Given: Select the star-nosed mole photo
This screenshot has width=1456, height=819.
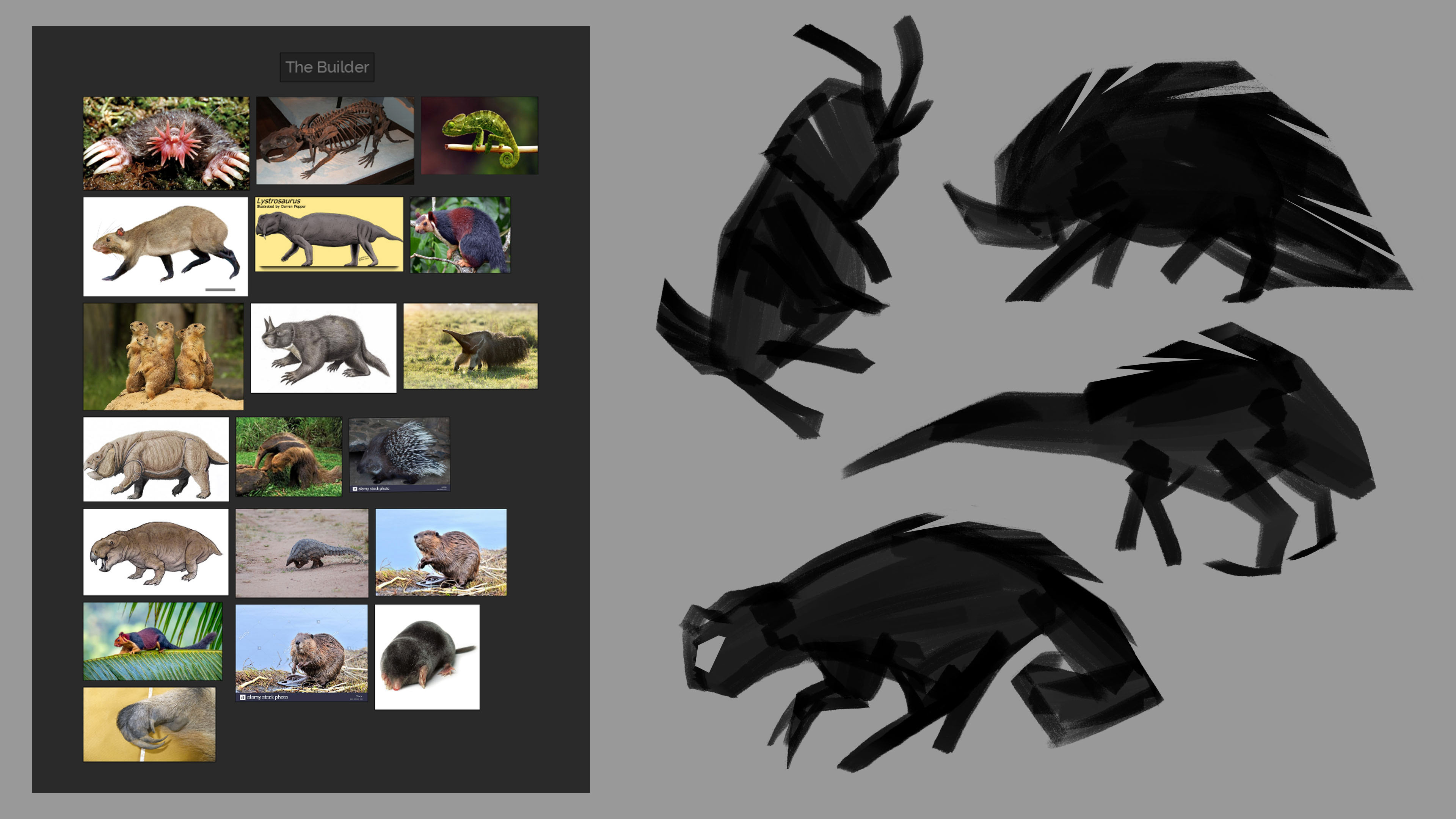Looking at the screenshot, I should coord(166,143).
